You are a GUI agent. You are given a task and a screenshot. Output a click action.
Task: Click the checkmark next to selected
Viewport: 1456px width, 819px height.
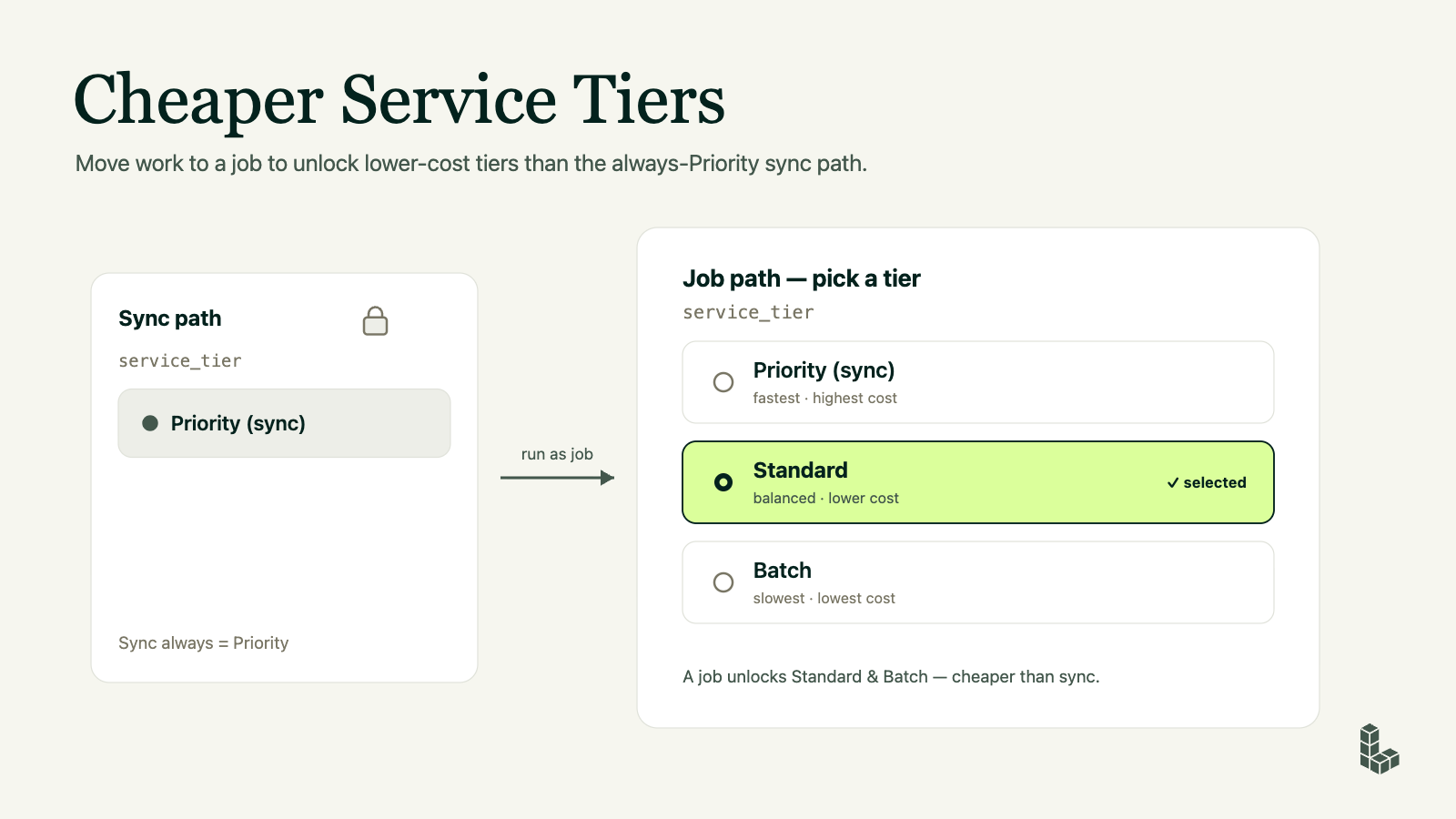(1173, 483)
